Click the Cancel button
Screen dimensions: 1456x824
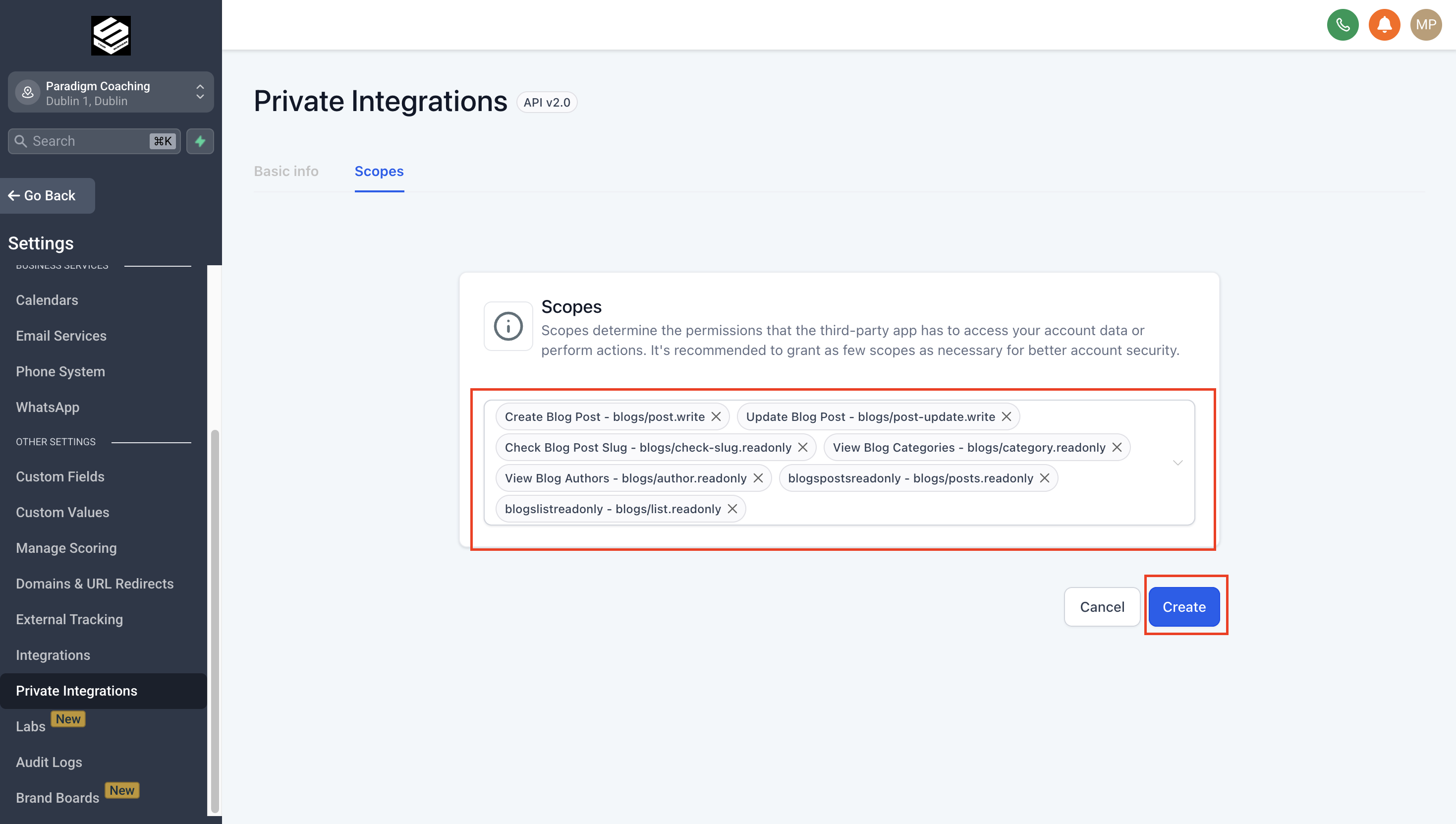tap(1101, 606)
